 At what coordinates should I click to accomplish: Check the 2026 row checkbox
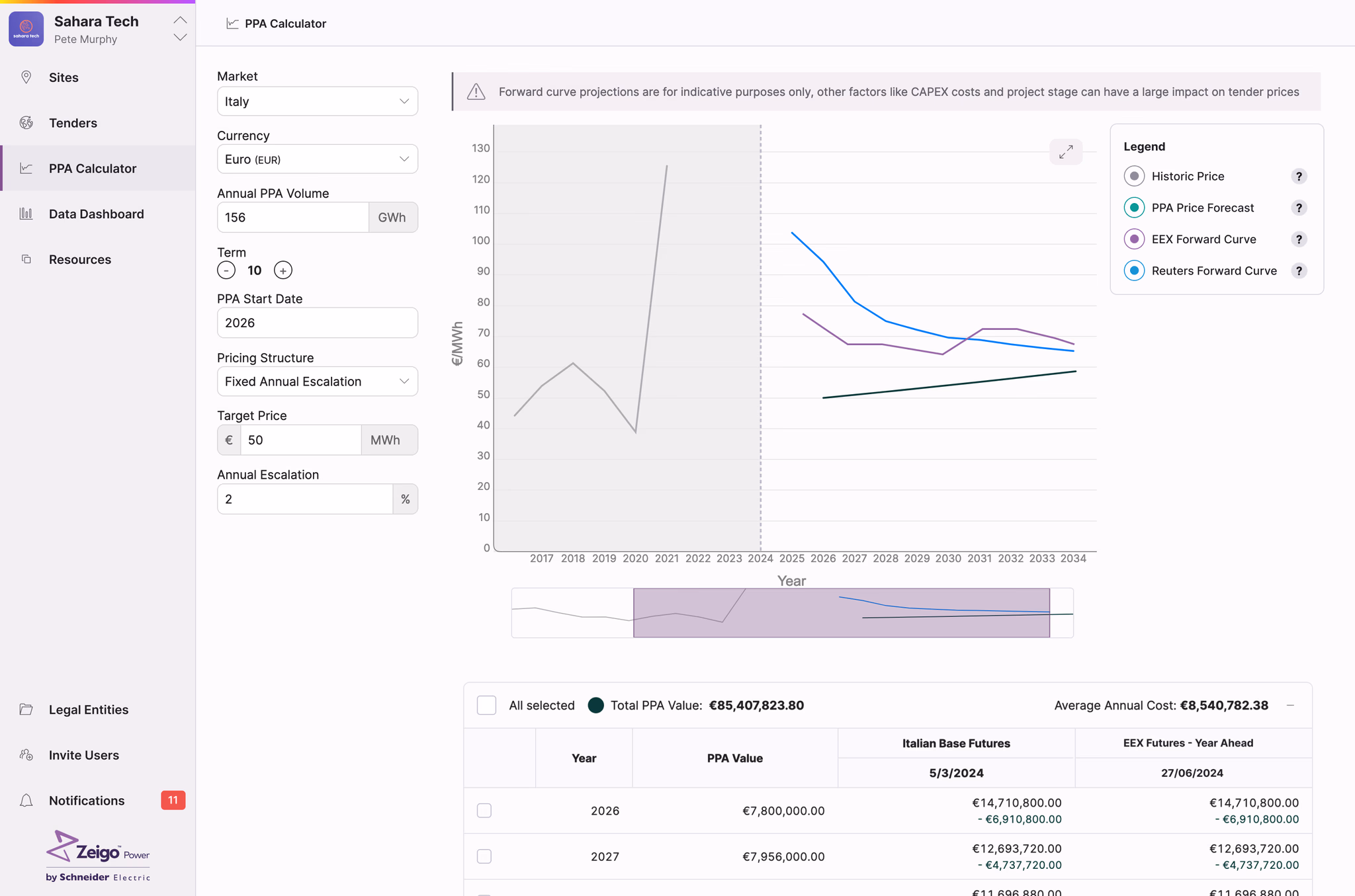click(484, 811)
